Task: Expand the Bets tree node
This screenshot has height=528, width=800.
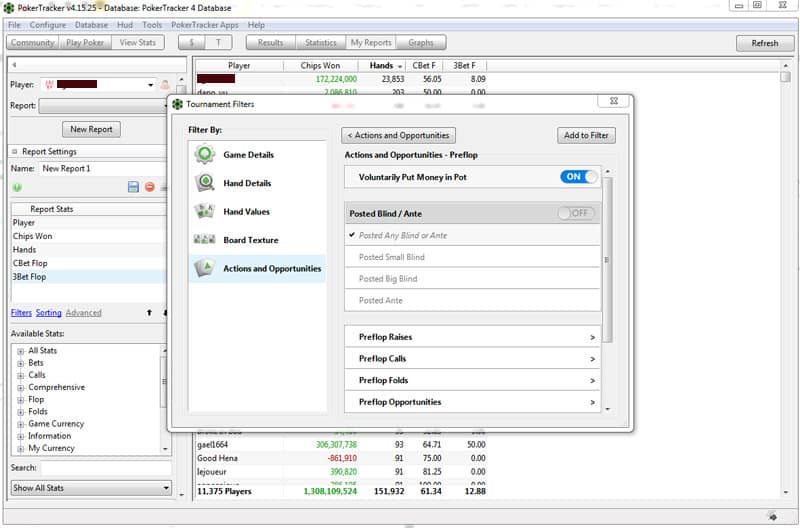Action: [x=20, y=363]
